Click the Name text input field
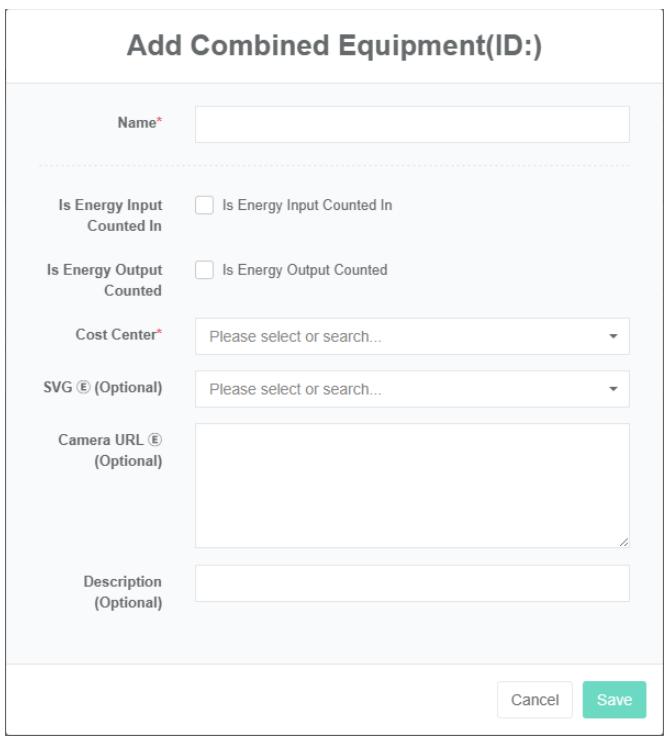This screenshot has height=739, width=667. pyautogui.click(x=411, y=125)
